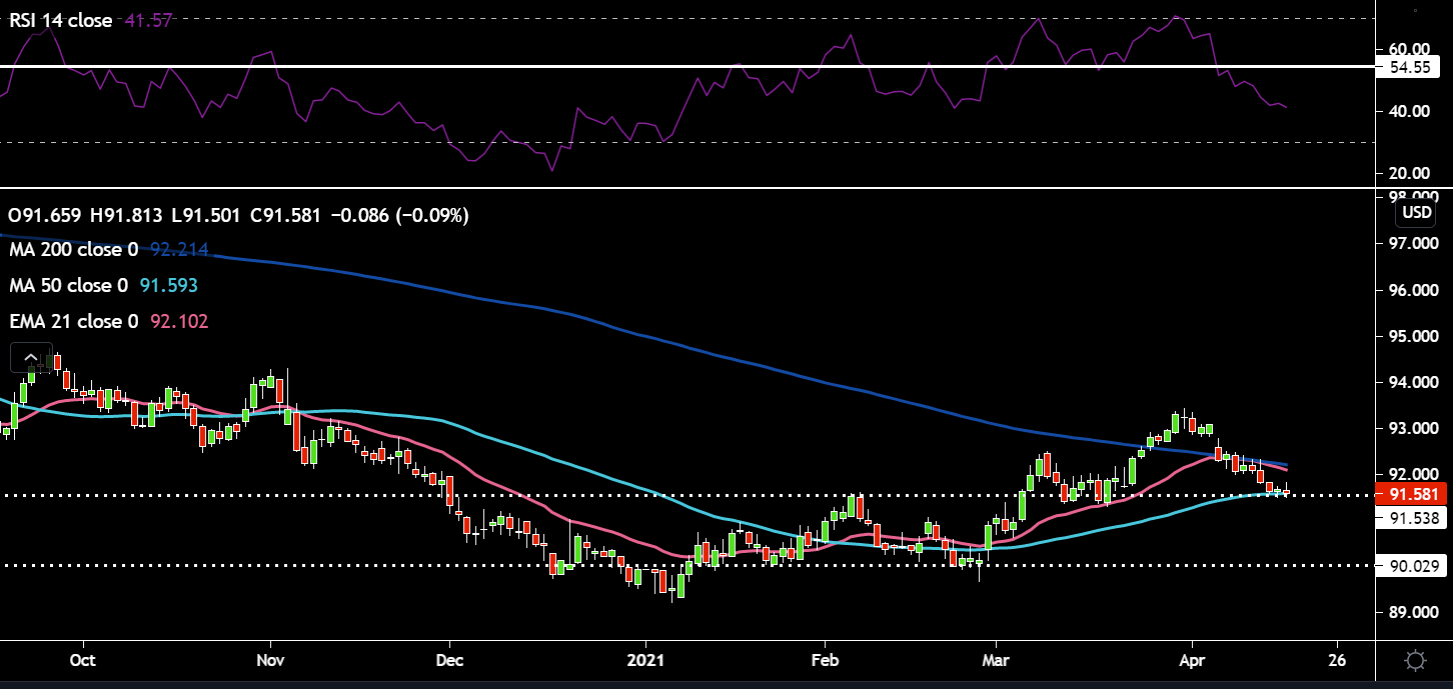Image resolution: width=1453 pixels, height=689 pixels.
Task: Click the Apr label on time axis
Action: coord(1192,661)
